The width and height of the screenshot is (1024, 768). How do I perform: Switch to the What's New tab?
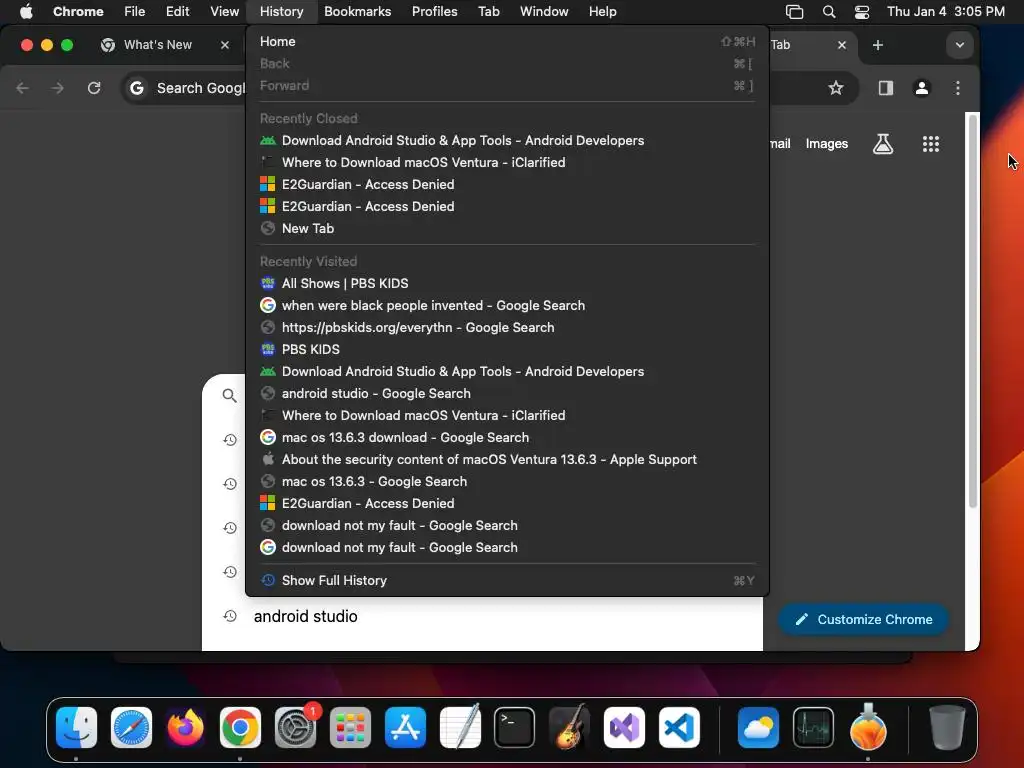coord(157,45)
